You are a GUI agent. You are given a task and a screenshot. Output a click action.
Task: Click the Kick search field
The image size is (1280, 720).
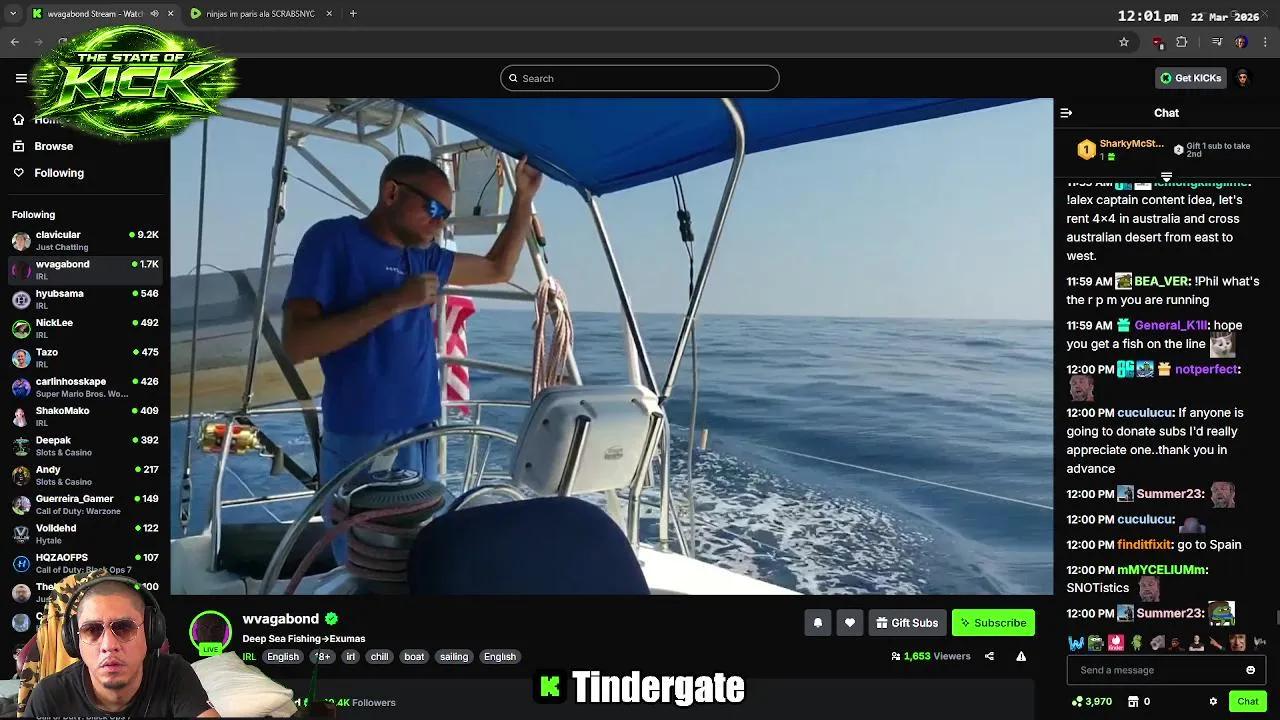tap(640, 78)
